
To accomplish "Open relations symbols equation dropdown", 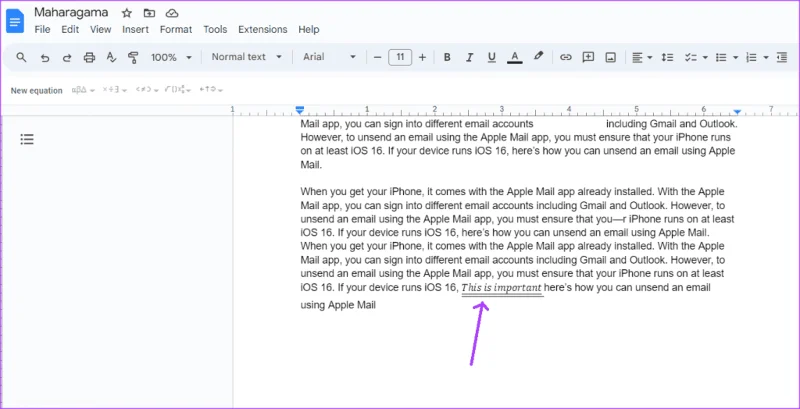I will click(147, 90).
